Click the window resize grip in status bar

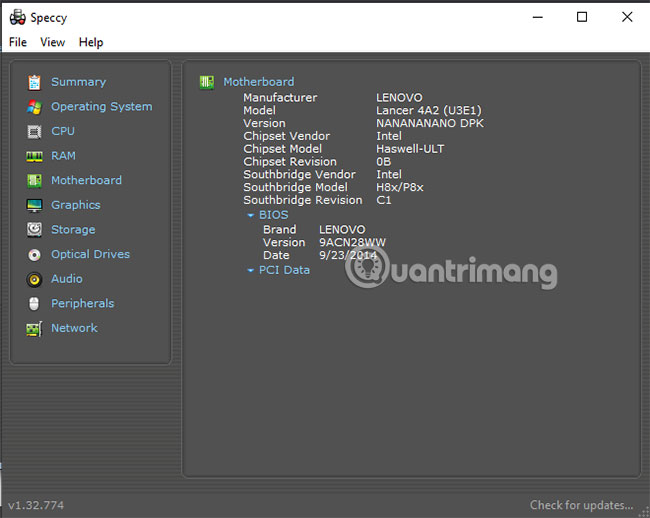(x=644, y=512)
